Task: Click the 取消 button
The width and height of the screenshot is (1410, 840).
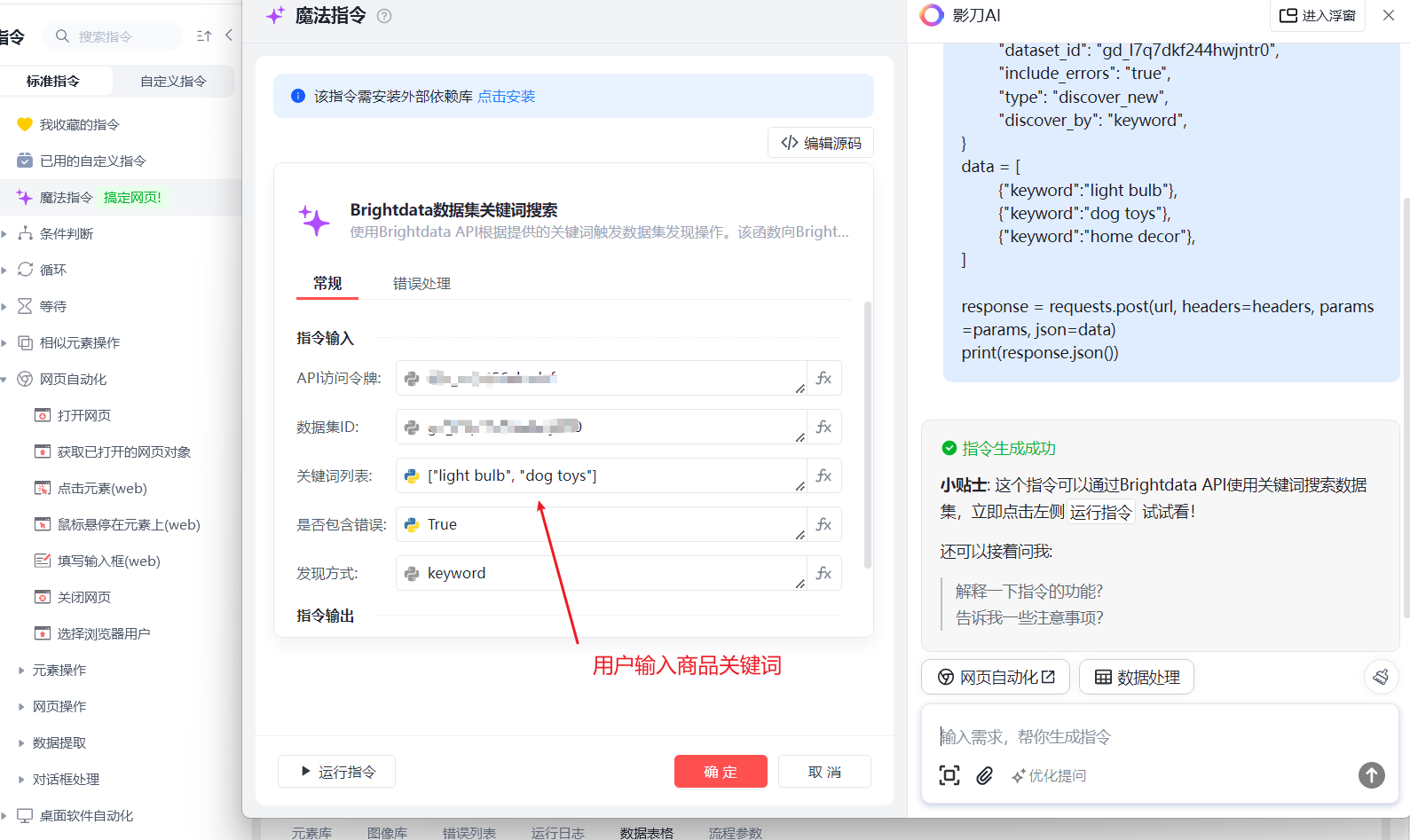Action: click(824, 772)
